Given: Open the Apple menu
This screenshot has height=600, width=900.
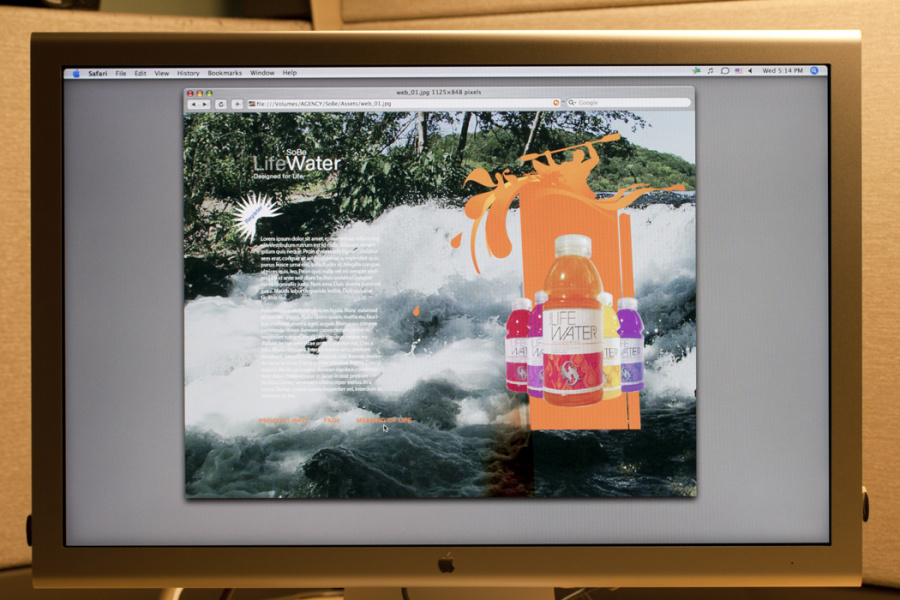Looking at the screenshot, I should pyautogui.click(x=75, y=73).
